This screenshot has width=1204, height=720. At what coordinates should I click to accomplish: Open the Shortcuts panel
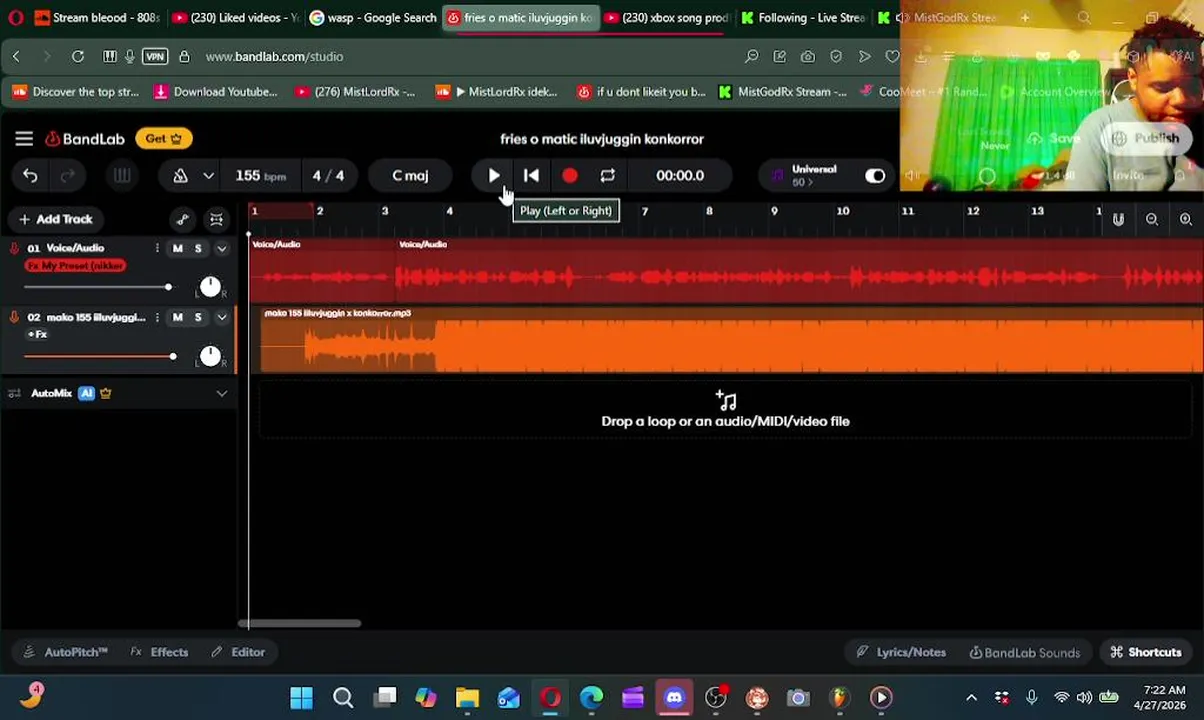pos(1145,652)
